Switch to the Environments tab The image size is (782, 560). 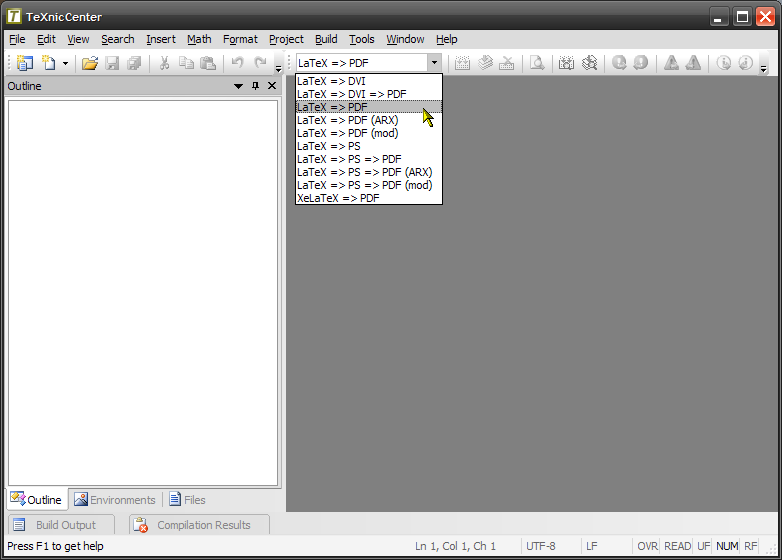coord(115,499)
